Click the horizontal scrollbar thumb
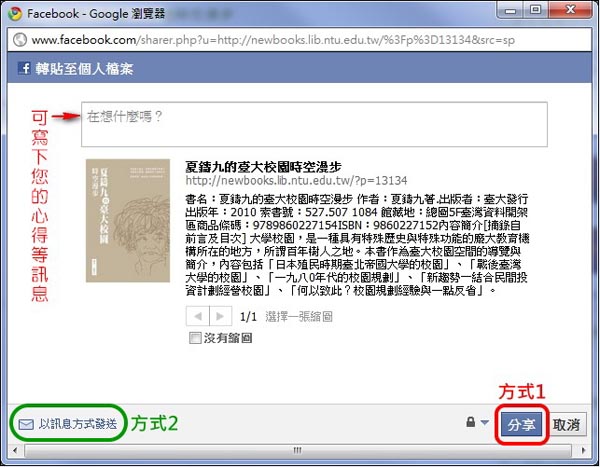 pos(298,450)
